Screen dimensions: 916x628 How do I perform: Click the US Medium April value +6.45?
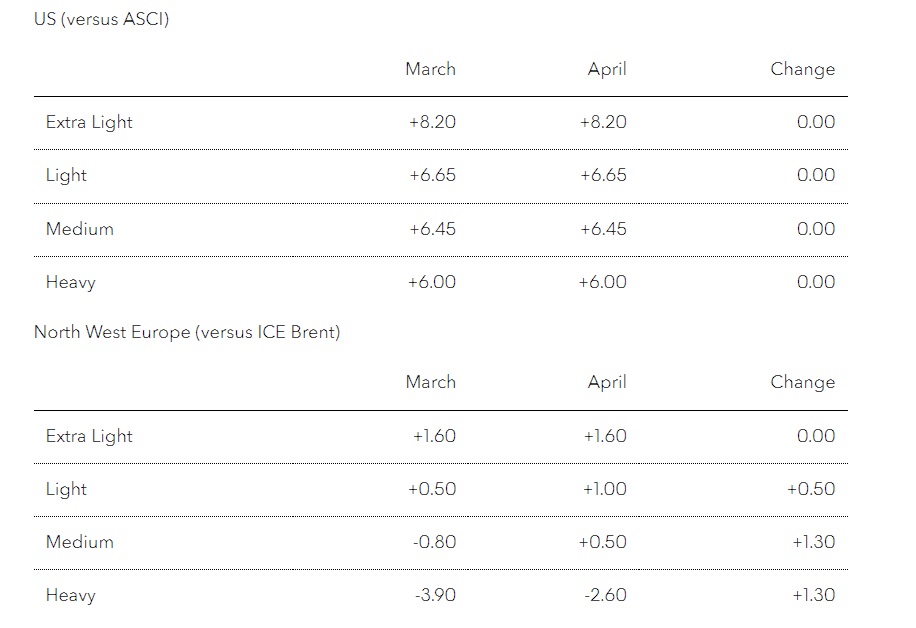coord(603,228)
